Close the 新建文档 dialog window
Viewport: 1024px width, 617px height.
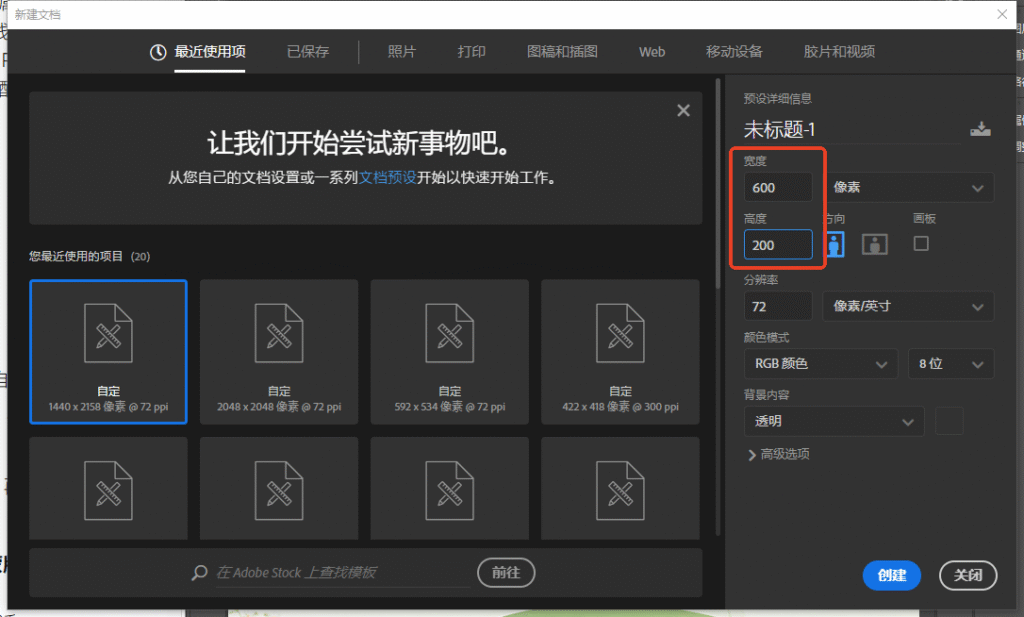pyautogui.click(x=1002, y=14)
